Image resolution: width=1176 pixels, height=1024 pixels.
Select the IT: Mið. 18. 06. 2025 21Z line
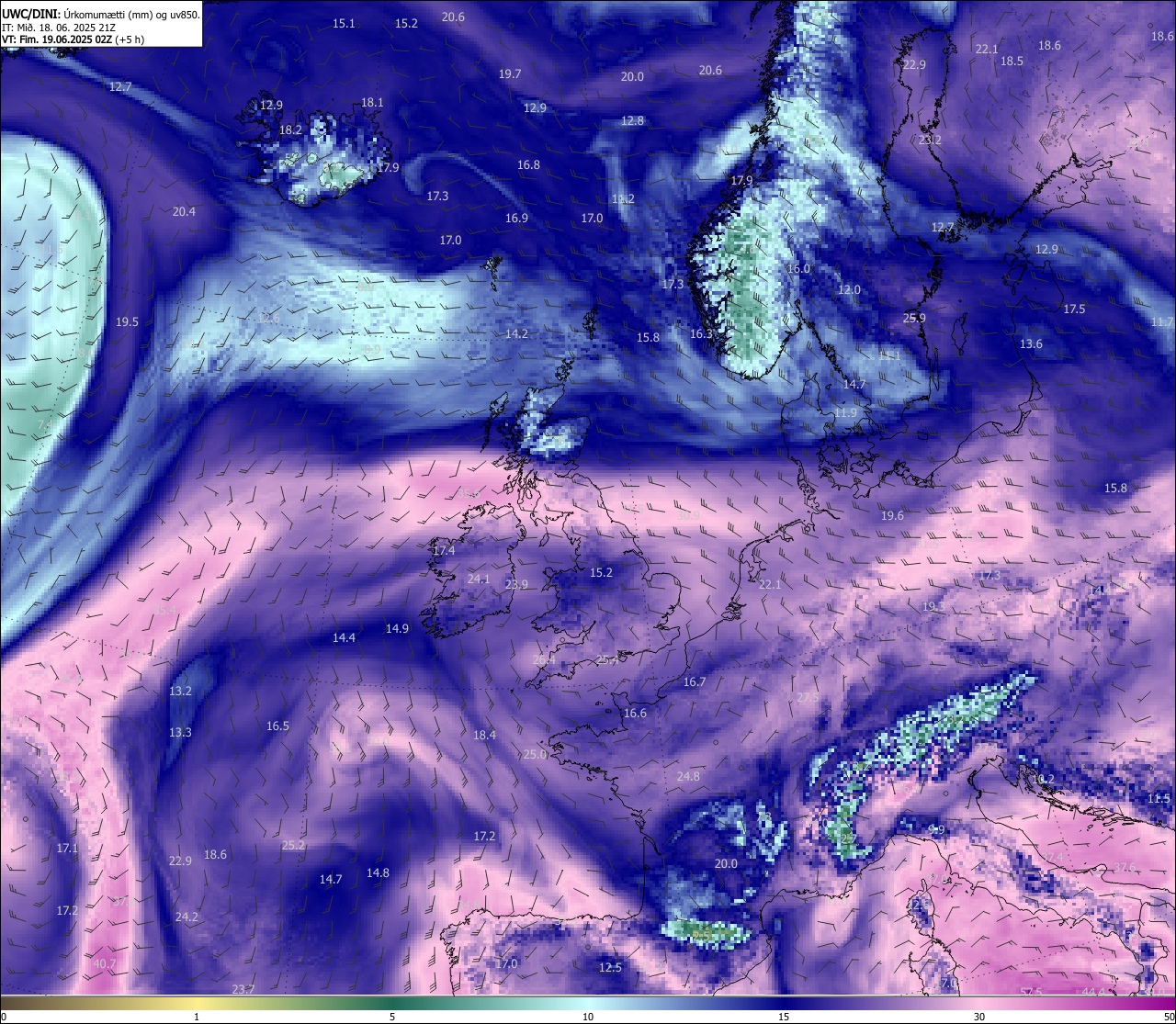59,28
